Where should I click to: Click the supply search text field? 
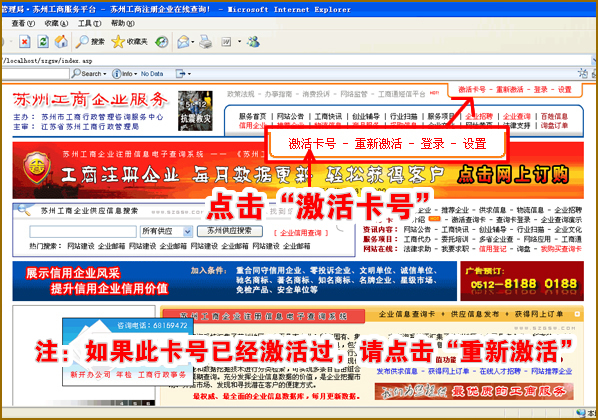tap(83, 231)
